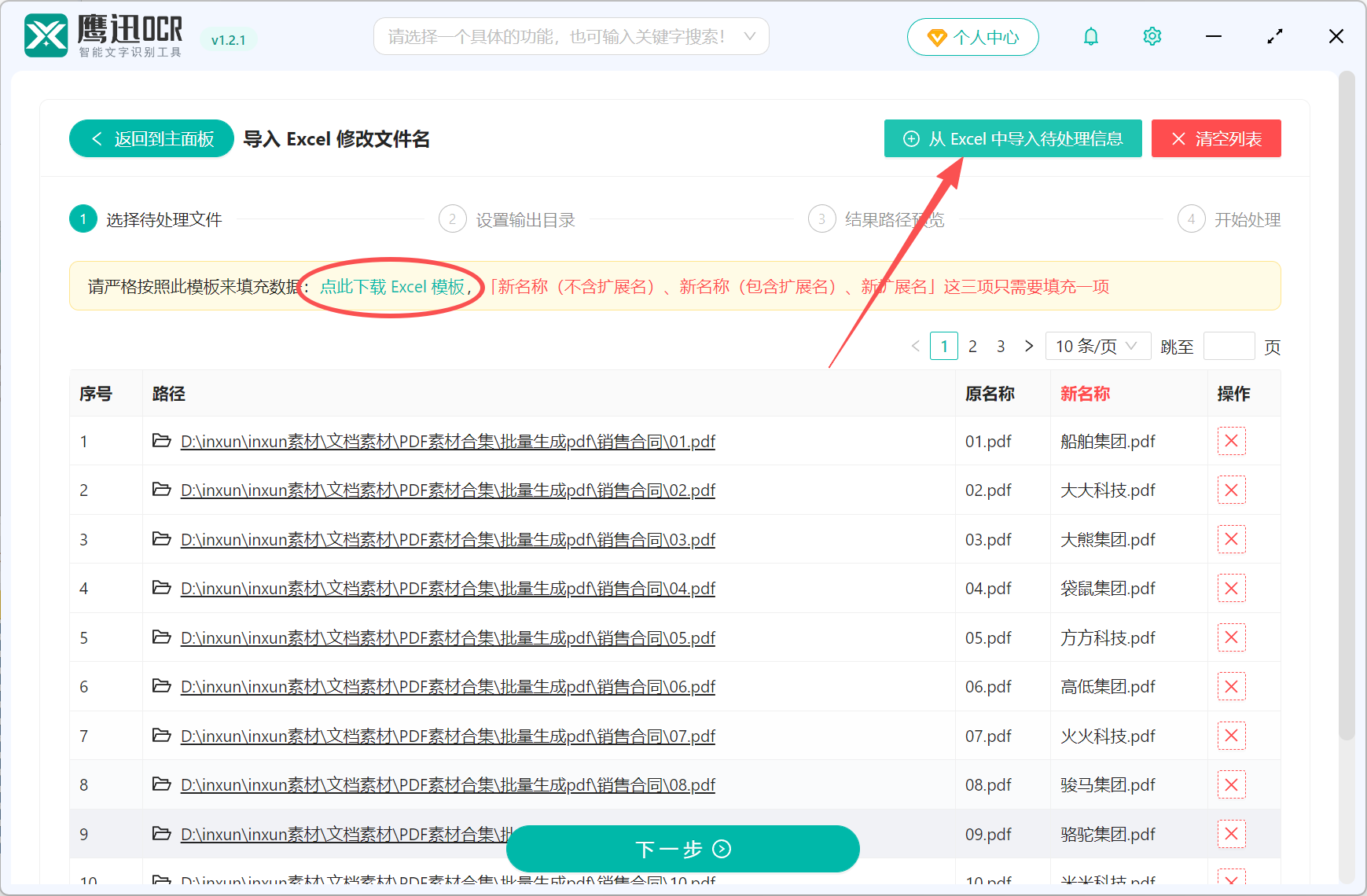Go to step 开始处理
The height and width of the screenshot is (896, 1367).
point(1229,219)
